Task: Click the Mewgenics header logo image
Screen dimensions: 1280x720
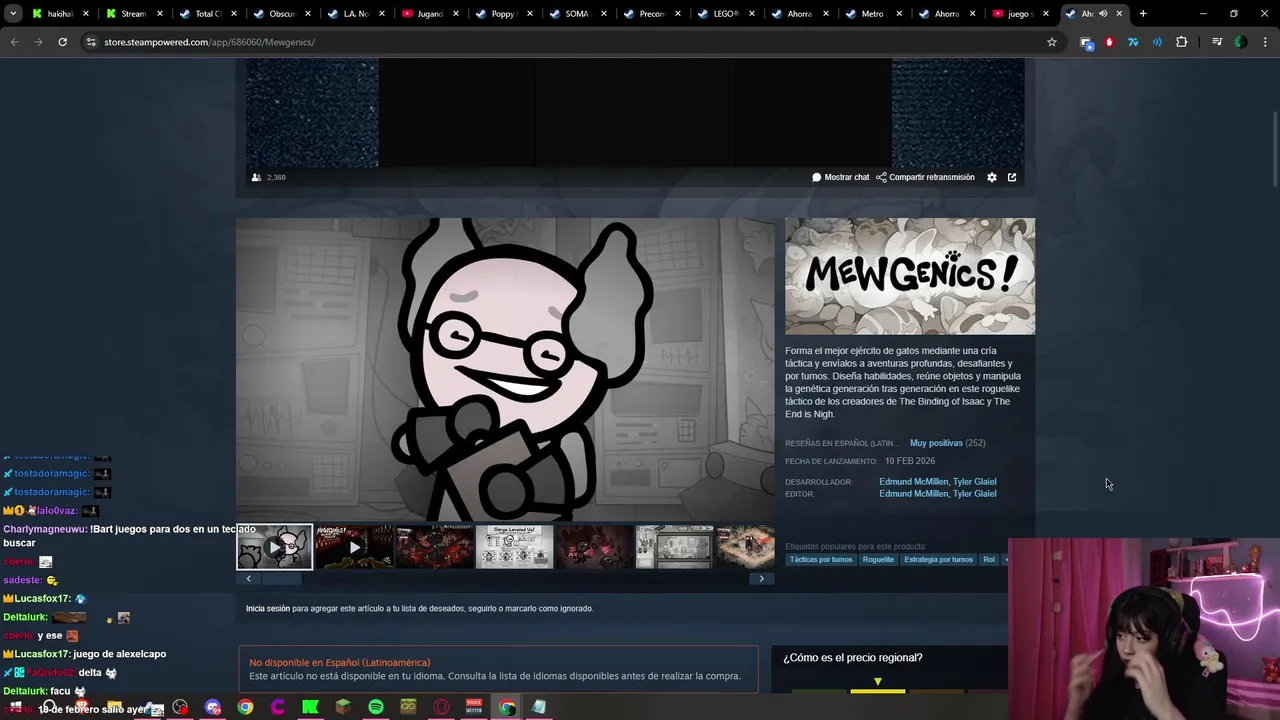Action: point(910,276)
